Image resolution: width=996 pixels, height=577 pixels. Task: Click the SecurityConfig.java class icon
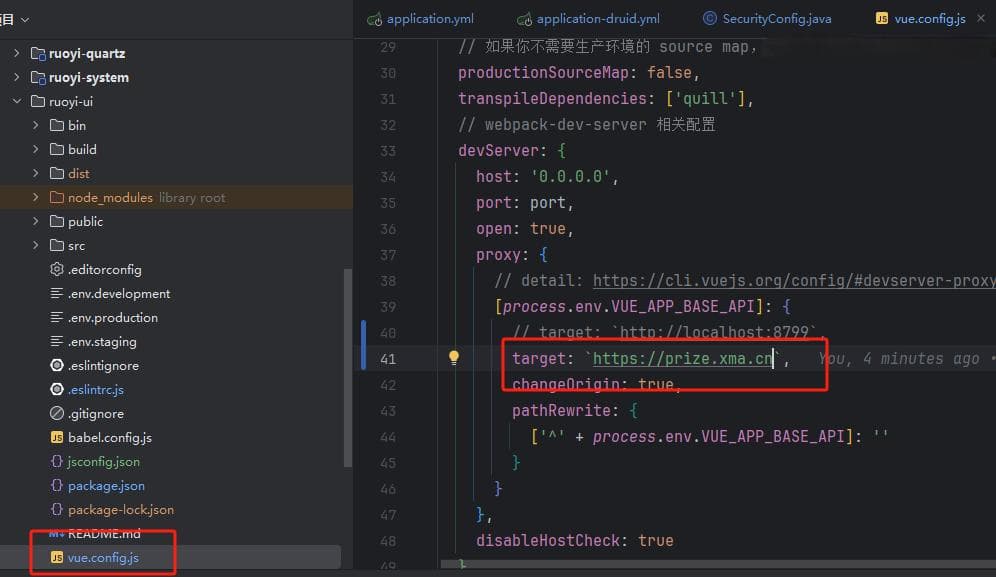tap(710, 18)
